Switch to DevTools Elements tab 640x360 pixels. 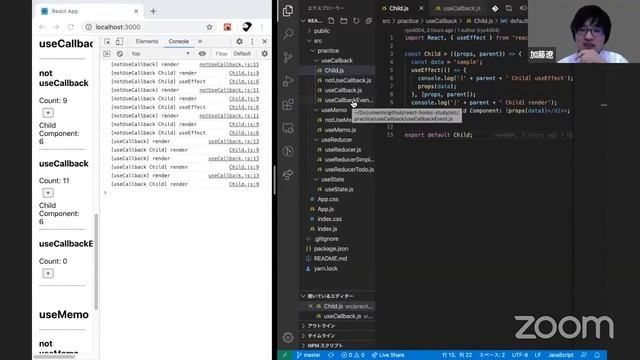[147, 41]
